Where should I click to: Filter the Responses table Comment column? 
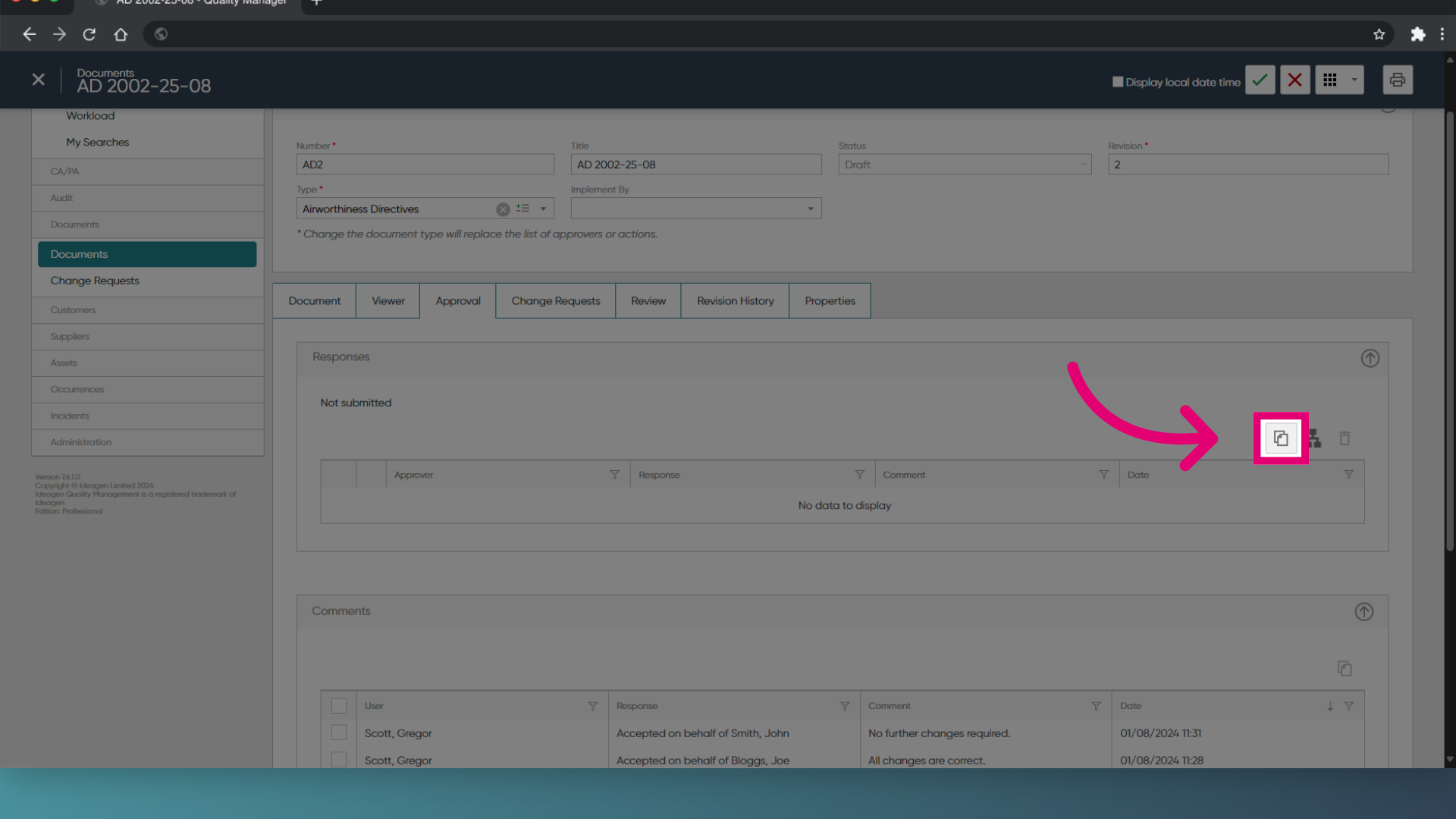click(1103, 475)
